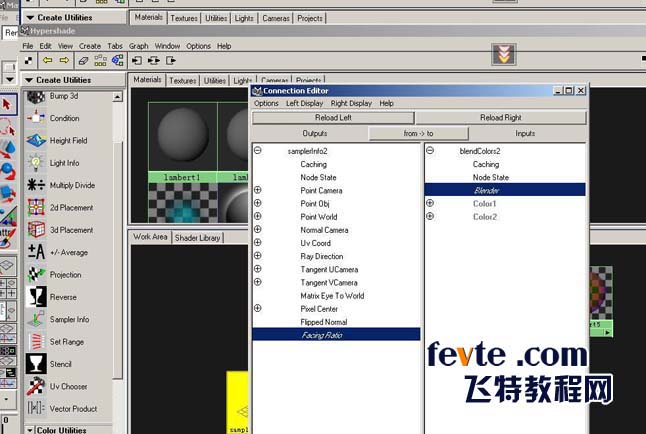The width and height of the screenshot is (646, 434).
Task: Create a Vector Product utility node
Action: 73,408
